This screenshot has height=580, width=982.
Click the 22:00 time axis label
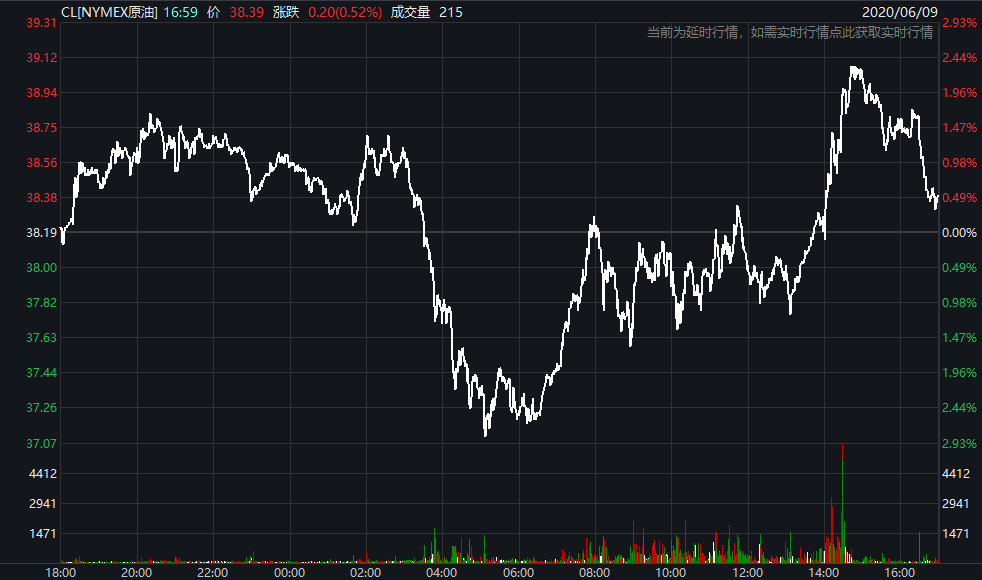click(x=213, y=572)
